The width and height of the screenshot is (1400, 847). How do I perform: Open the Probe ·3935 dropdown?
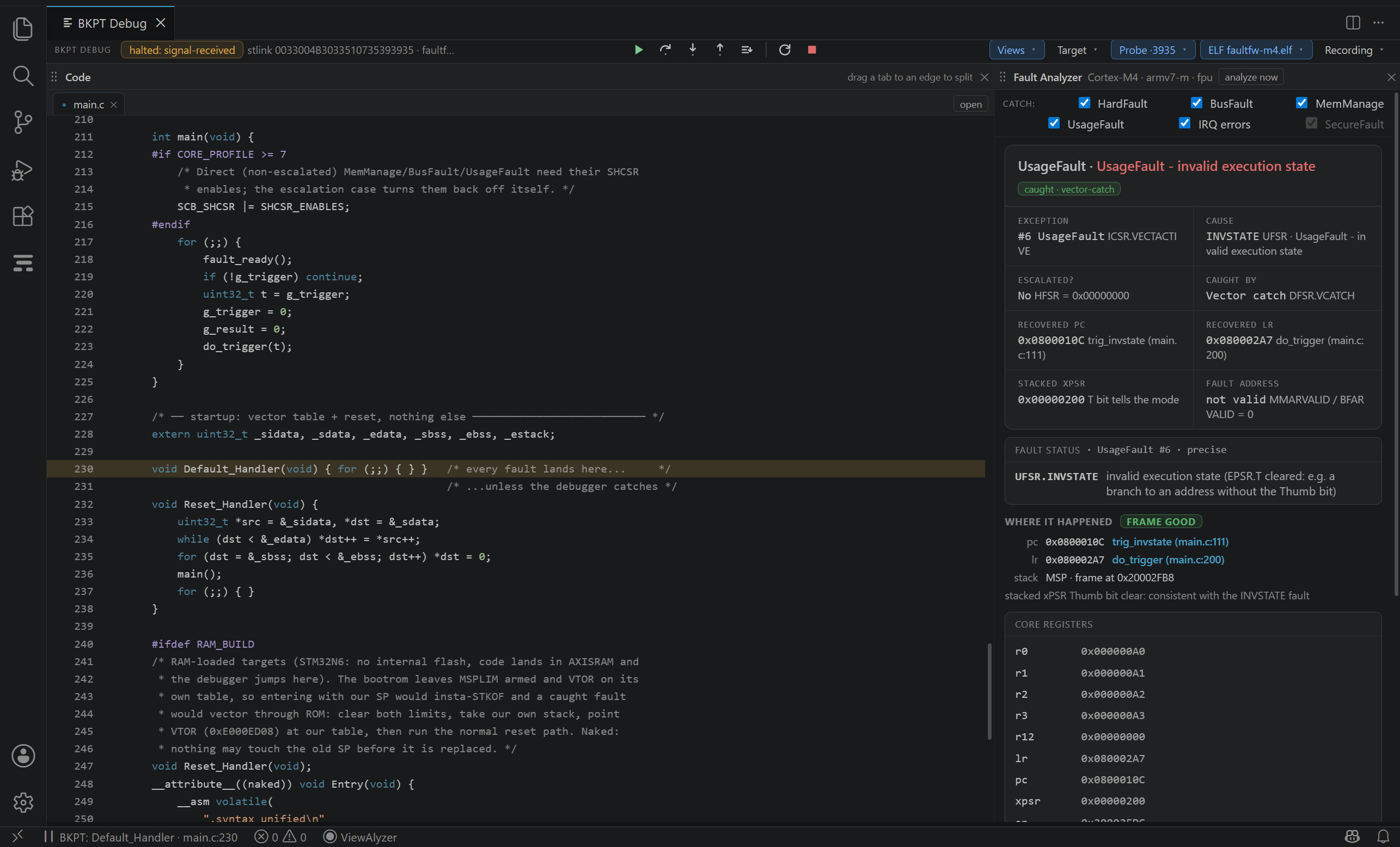[1153, 50]
